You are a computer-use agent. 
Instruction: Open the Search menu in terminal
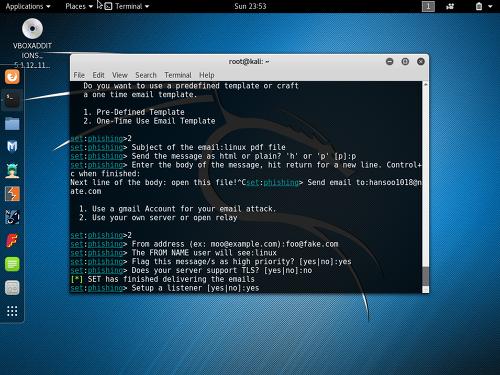click(x=146, y=75)
